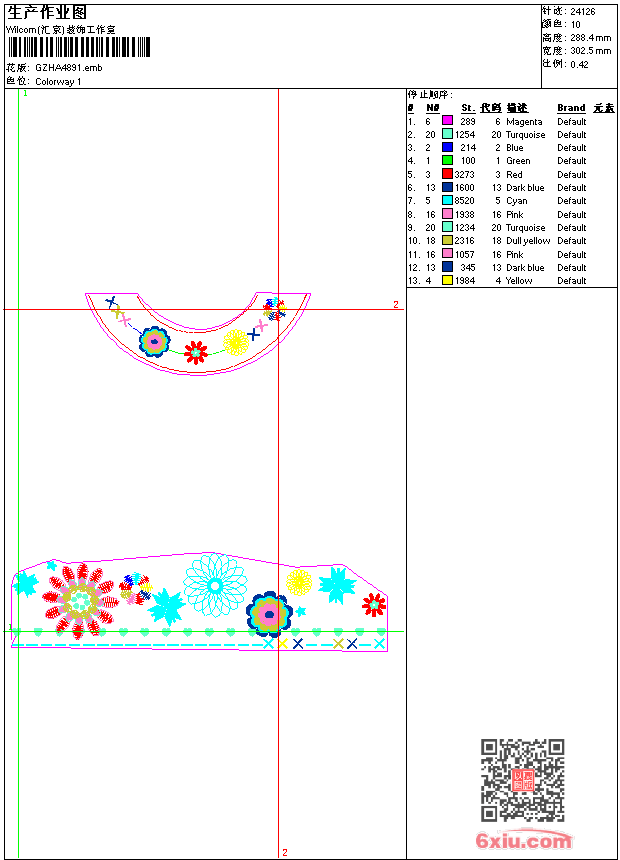The image size is (620, 860).
Task: Select the 'Dull yellow' description text
Action: [528, 241]
